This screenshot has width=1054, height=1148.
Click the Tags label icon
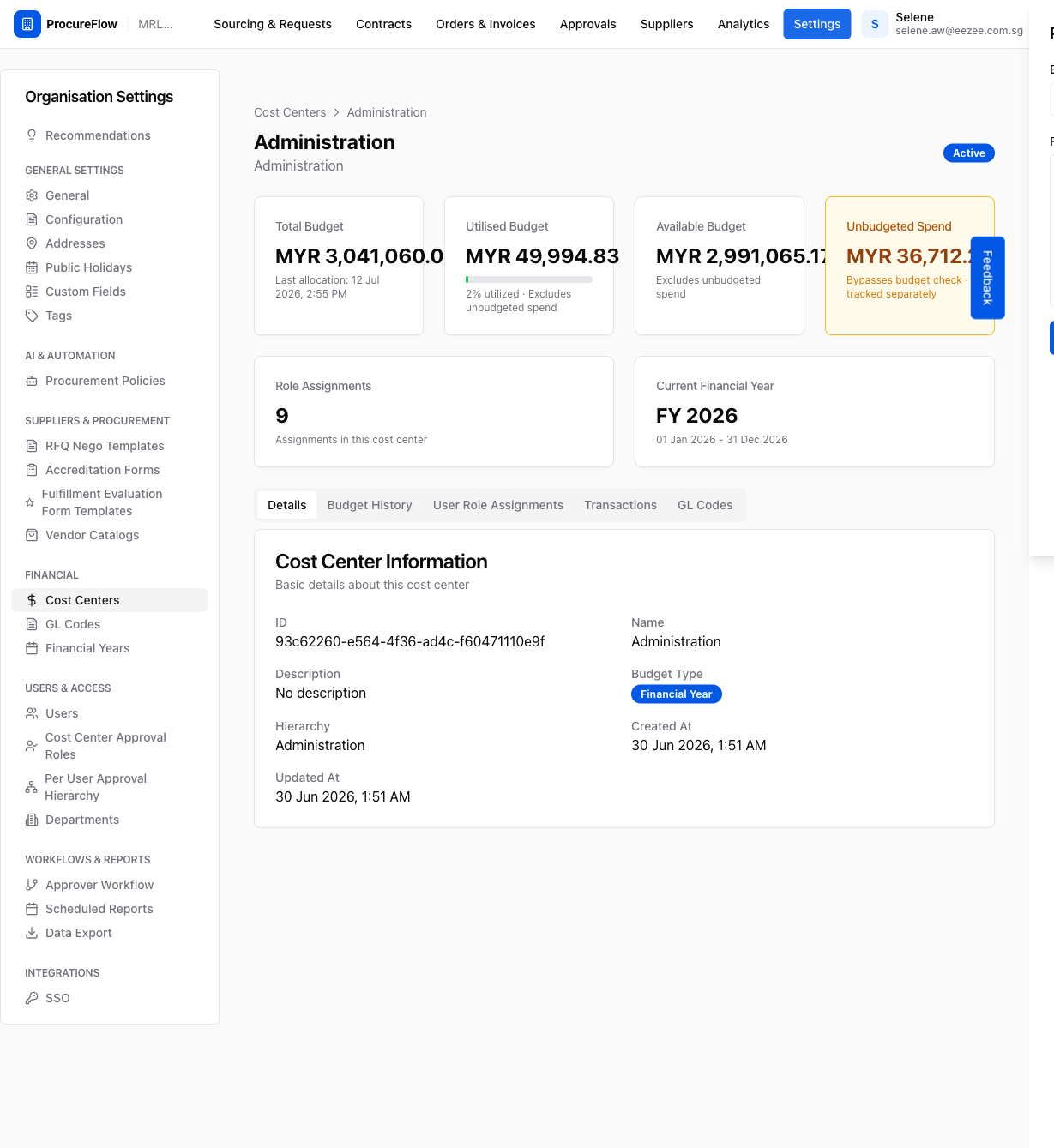(32, 316)
